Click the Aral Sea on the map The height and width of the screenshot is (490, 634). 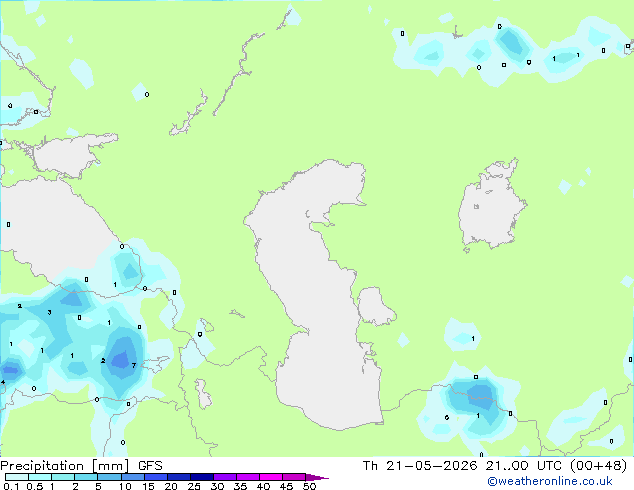(x=491, y=206)
